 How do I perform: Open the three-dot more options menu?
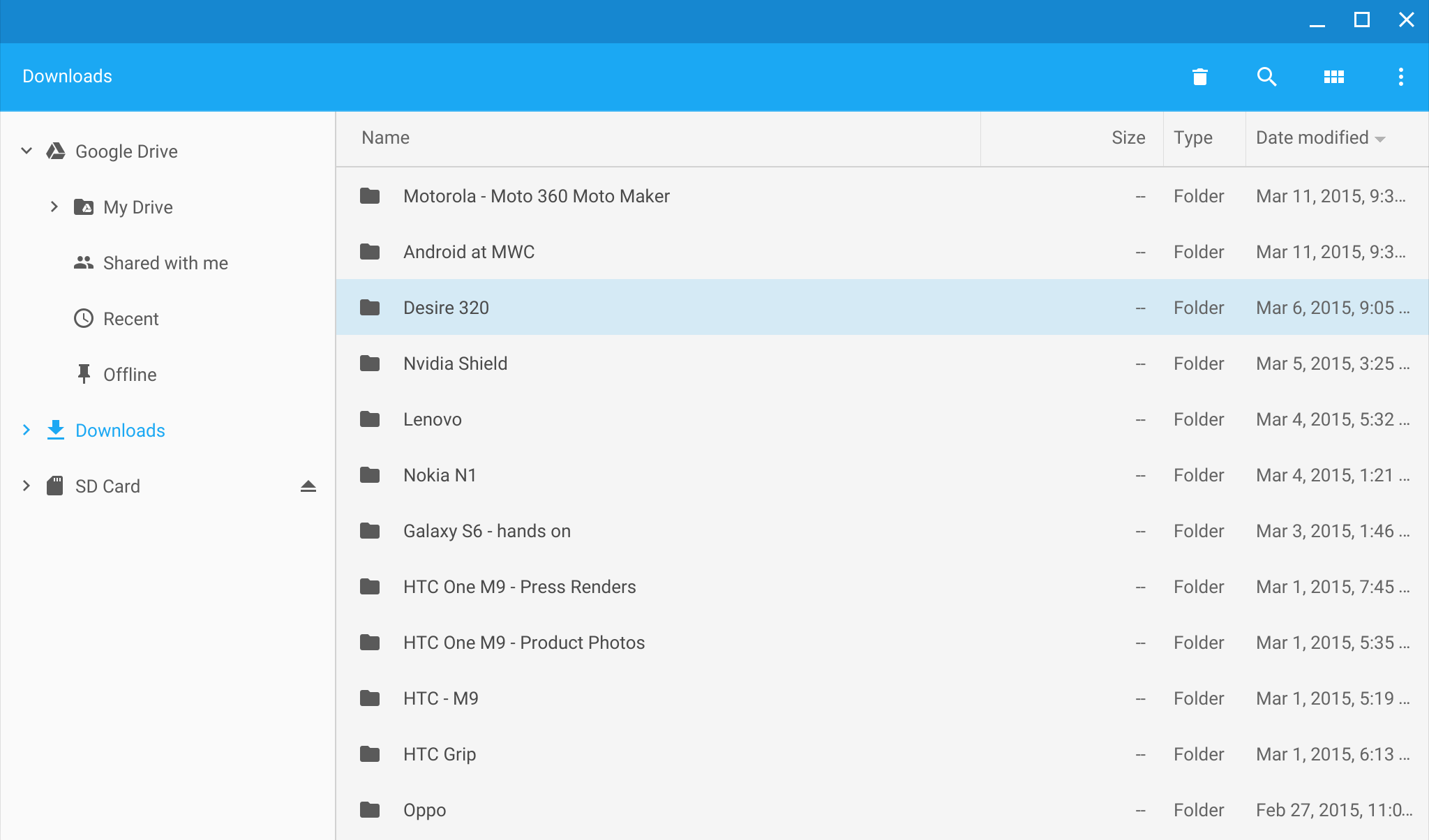coord(1400,77)
